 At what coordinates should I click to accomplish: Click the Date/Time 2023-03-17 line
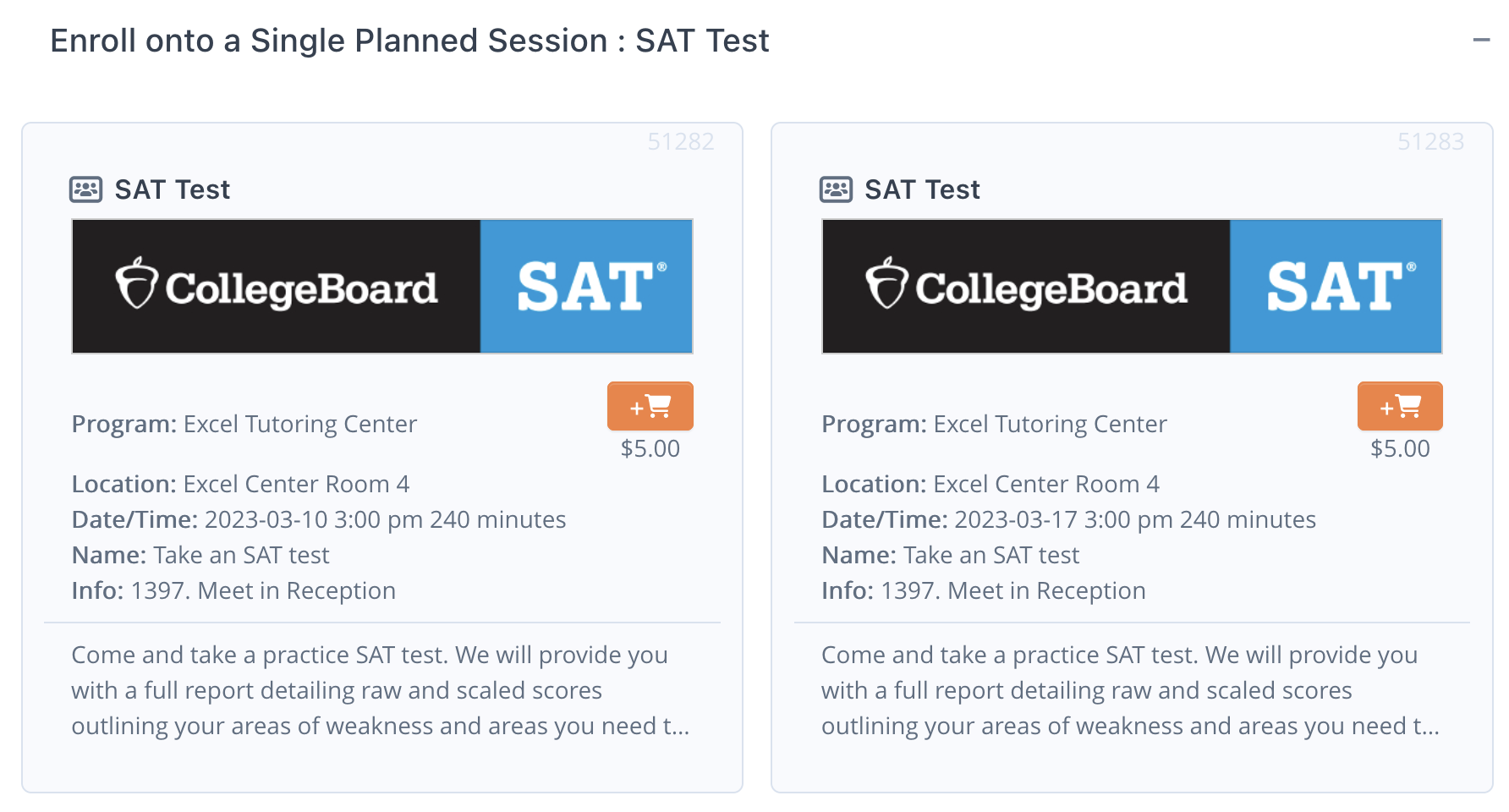click(x=1068, y=519)
